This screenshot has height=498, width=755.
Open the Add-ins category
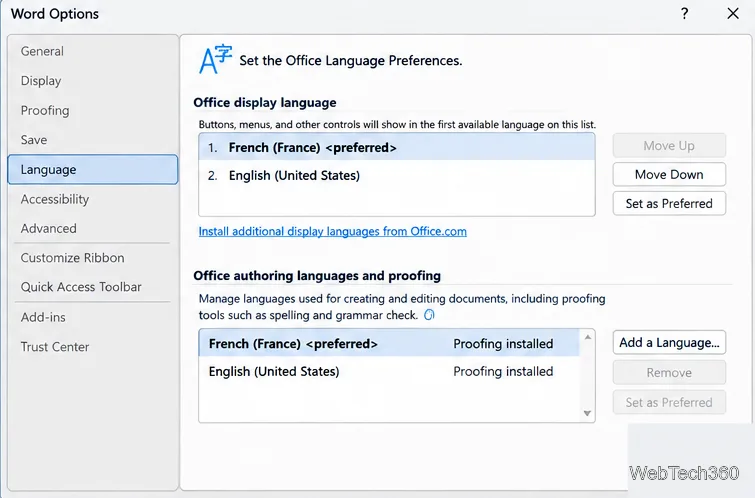pyautogui.click(x=92, y=317)
